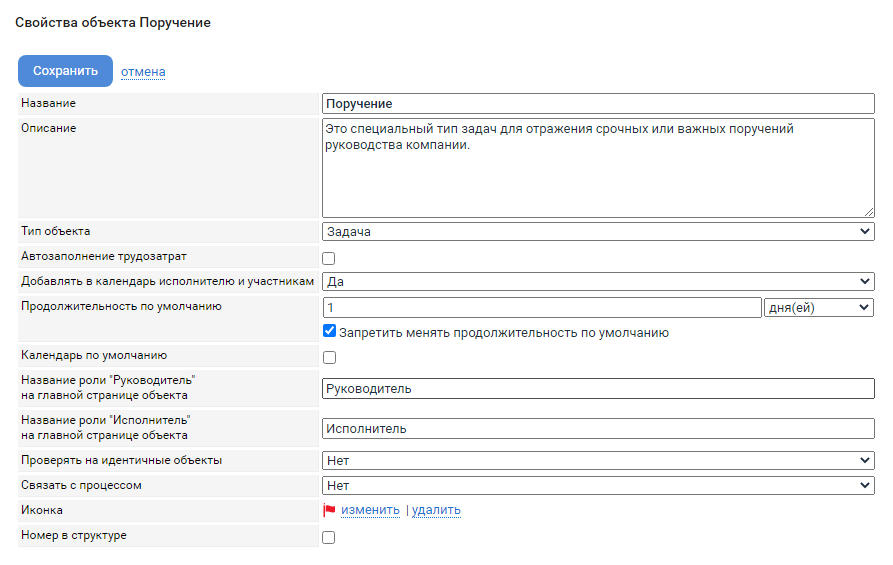
Task: Click the Исполнитель role name field
Action: pos(598,428)
